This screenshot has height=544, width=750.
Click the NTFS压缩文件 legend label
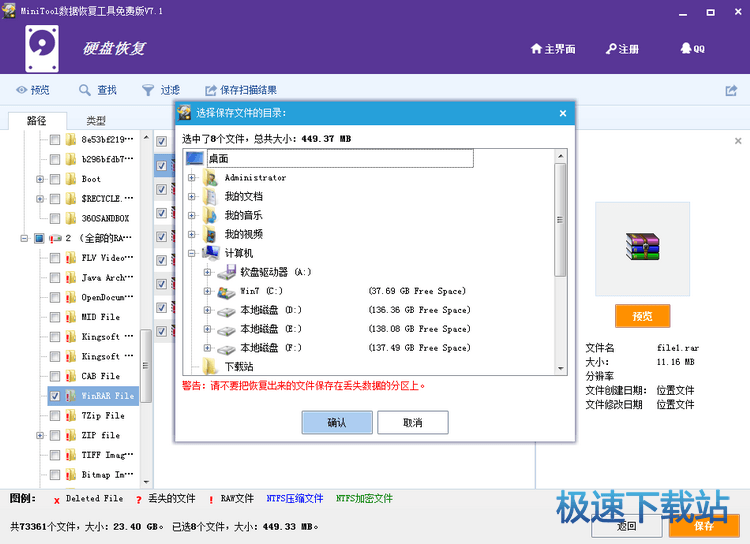coord(295,499)
